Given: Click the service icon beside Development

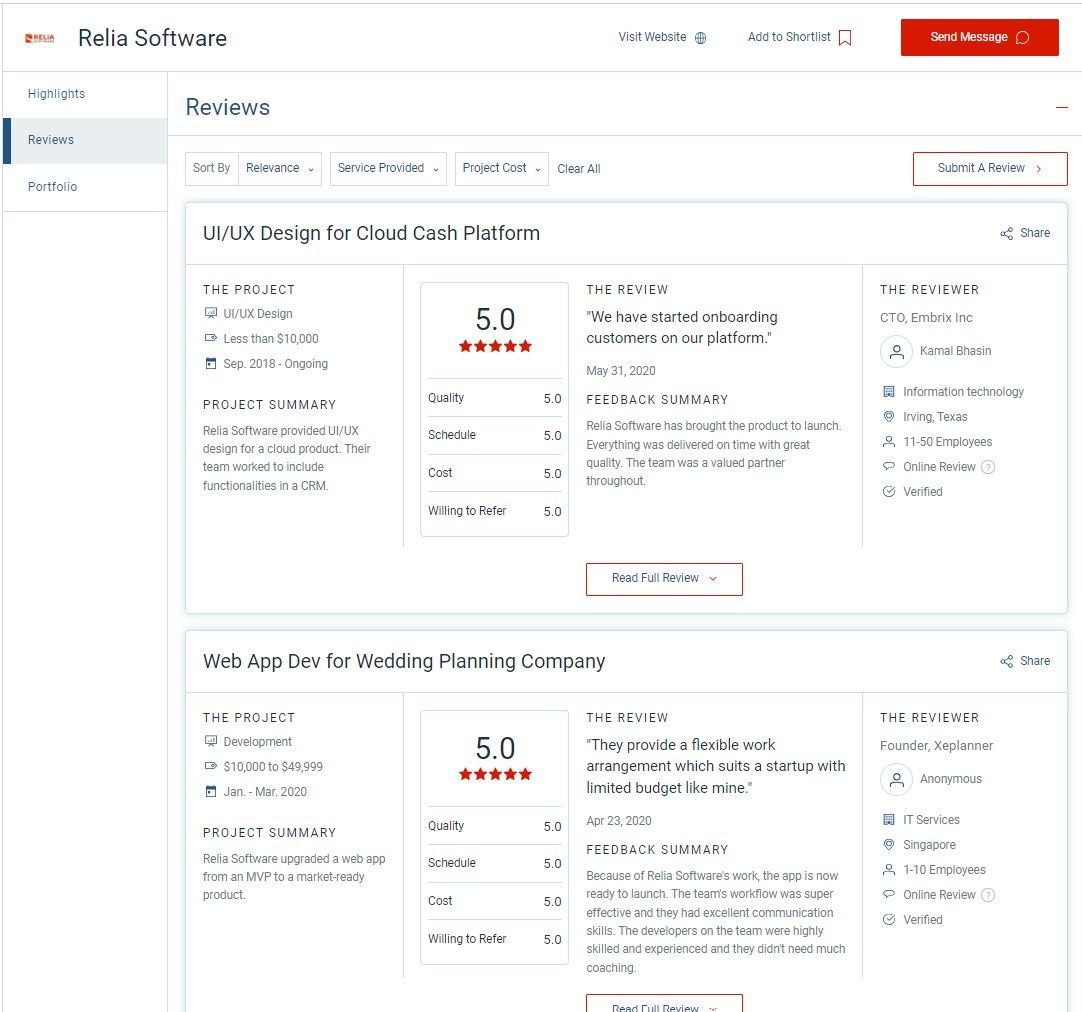Looking at the screenshot, I should point(210,741).
